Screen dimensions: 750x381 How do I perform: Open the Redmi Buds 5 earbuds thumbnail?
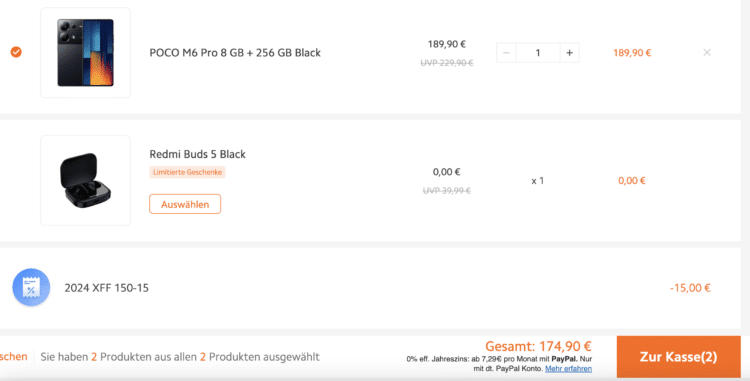tap(86, 180)
